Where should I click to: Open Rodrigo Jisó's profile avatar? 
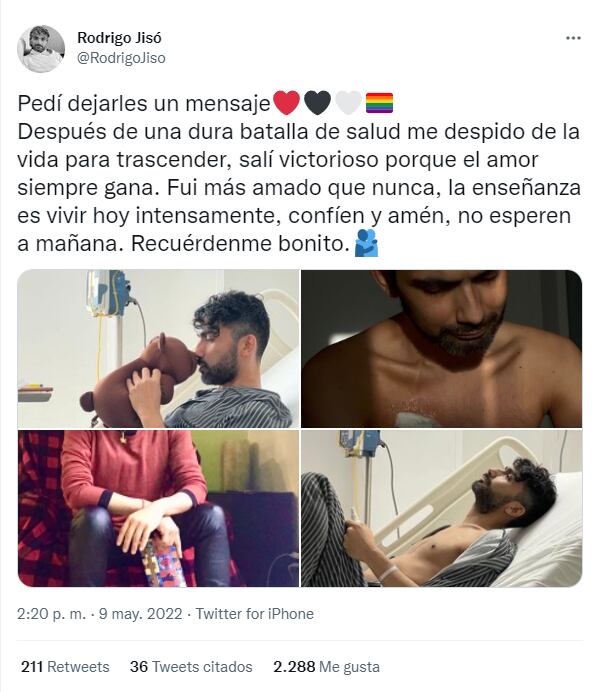(x=41, y=49)
